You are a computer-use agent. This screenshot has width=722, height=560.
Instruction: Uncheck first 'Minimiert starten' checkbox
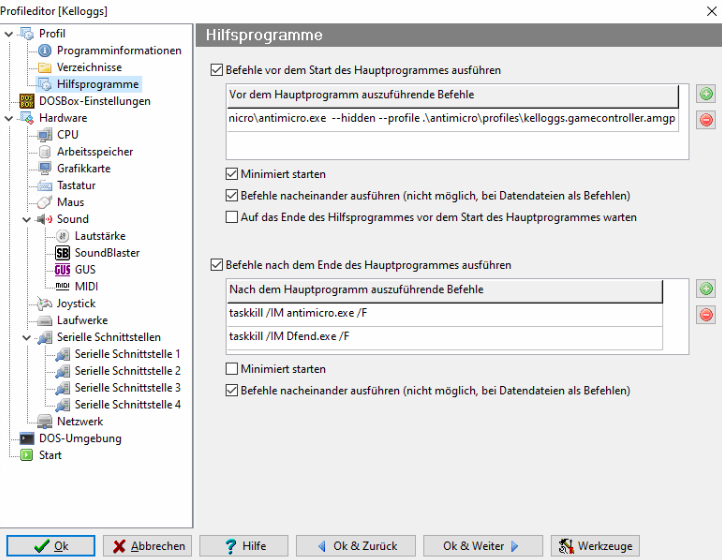[233, 175]
